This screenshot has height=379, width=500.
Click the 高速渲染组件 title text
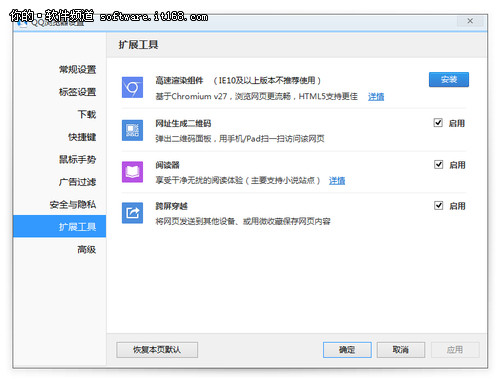(x=179, y=80)
